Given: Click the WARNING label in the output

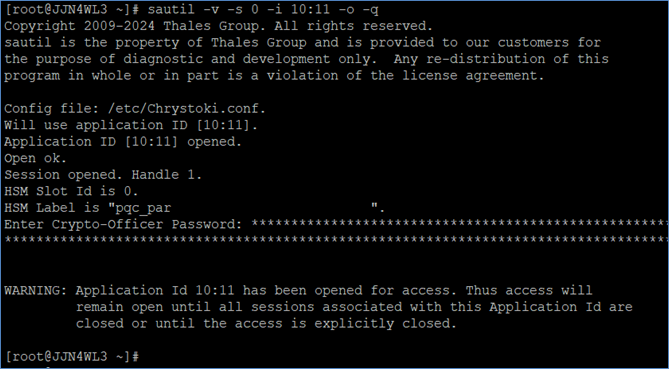Looking at the screenshot, I should tap(36, 291).
